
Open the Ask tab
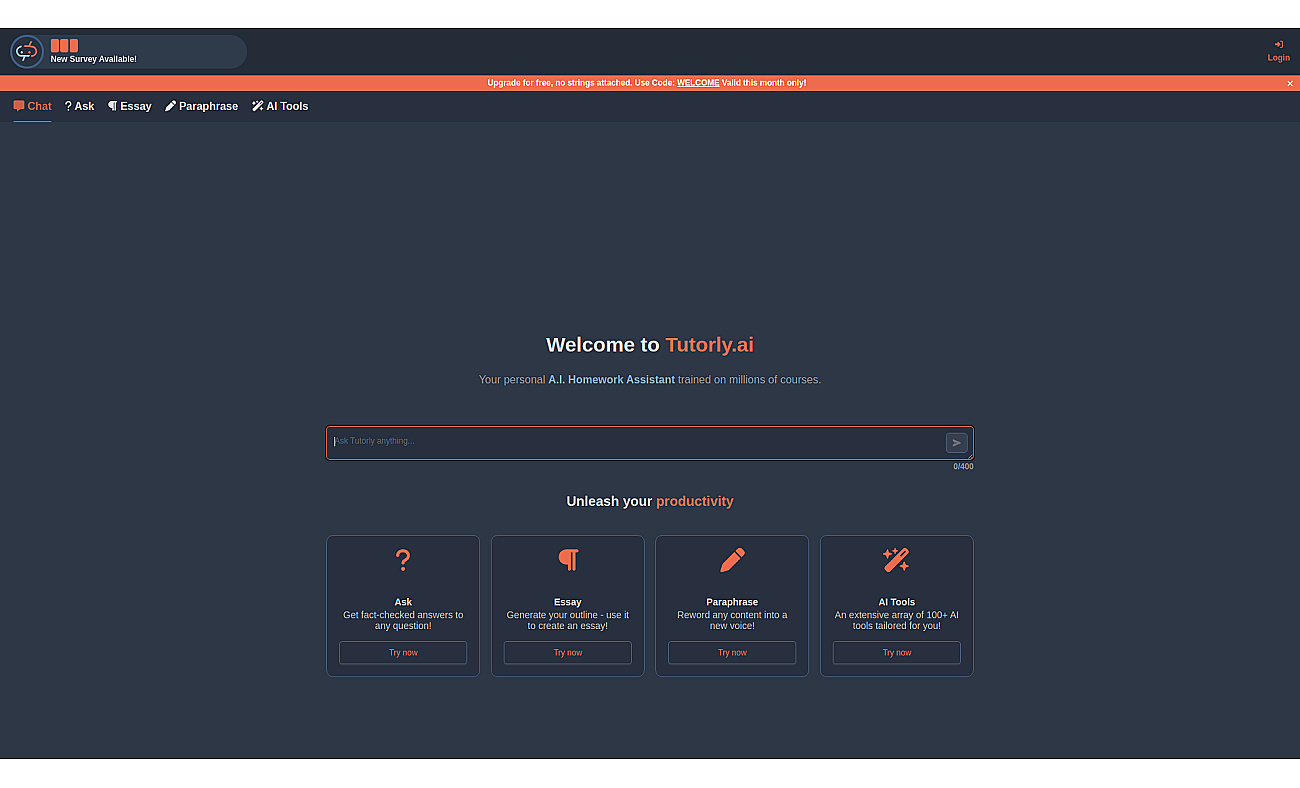coord(80,106)
